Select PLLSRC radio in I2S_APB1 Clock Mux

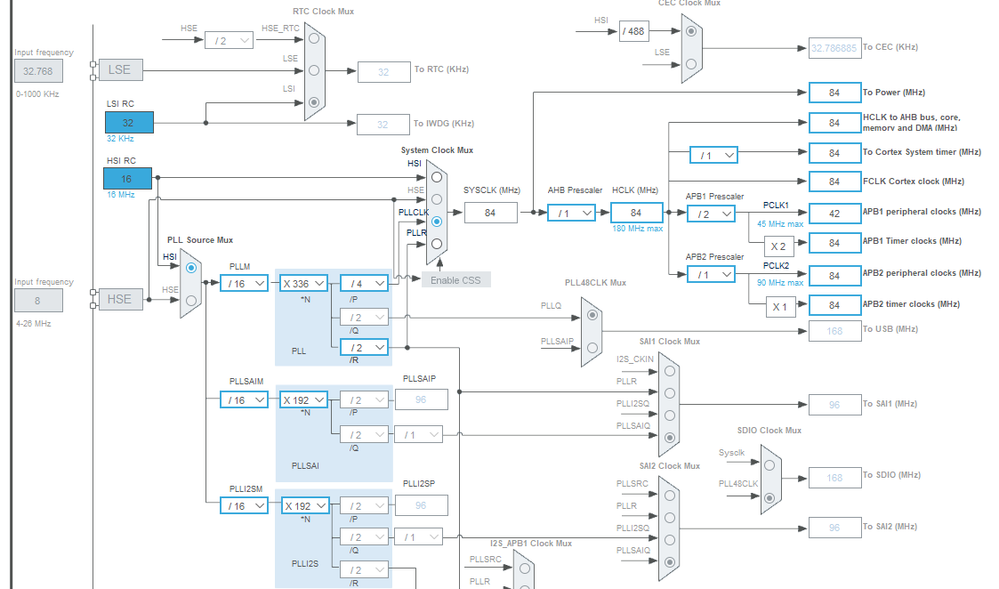coord(524,569)
